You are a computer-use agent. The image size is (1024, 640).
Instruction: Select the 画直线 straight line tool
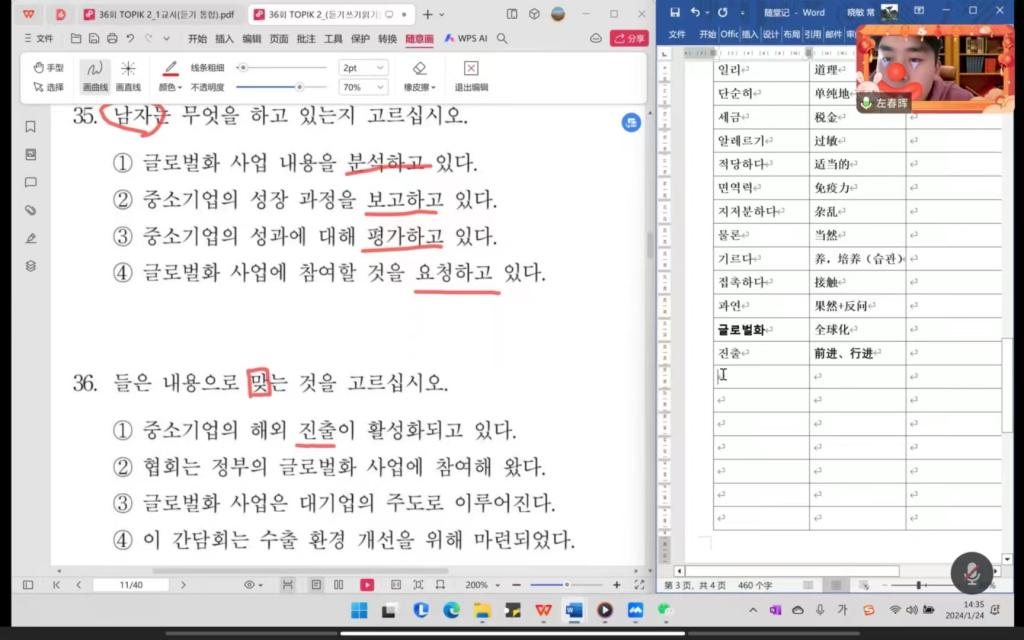click(x=128, y=75)
